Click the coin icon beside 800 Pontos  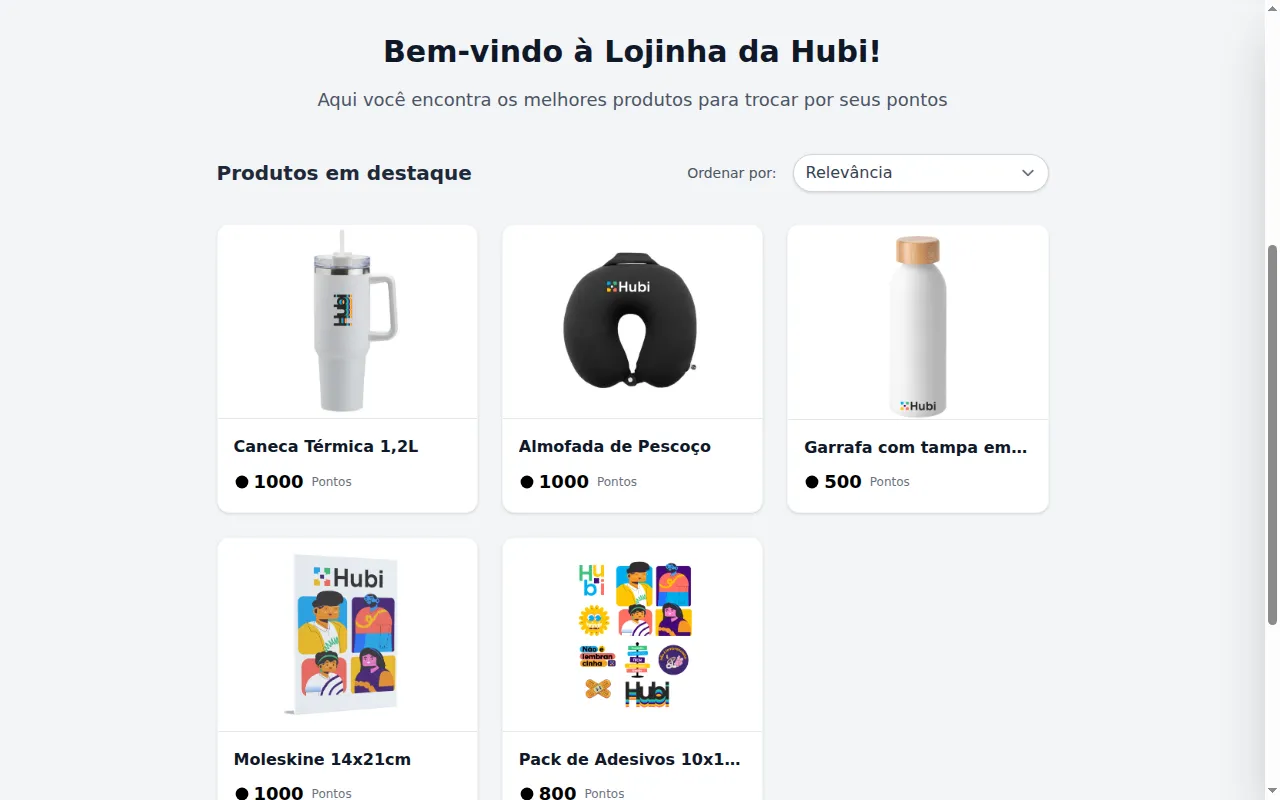(527, 793)
